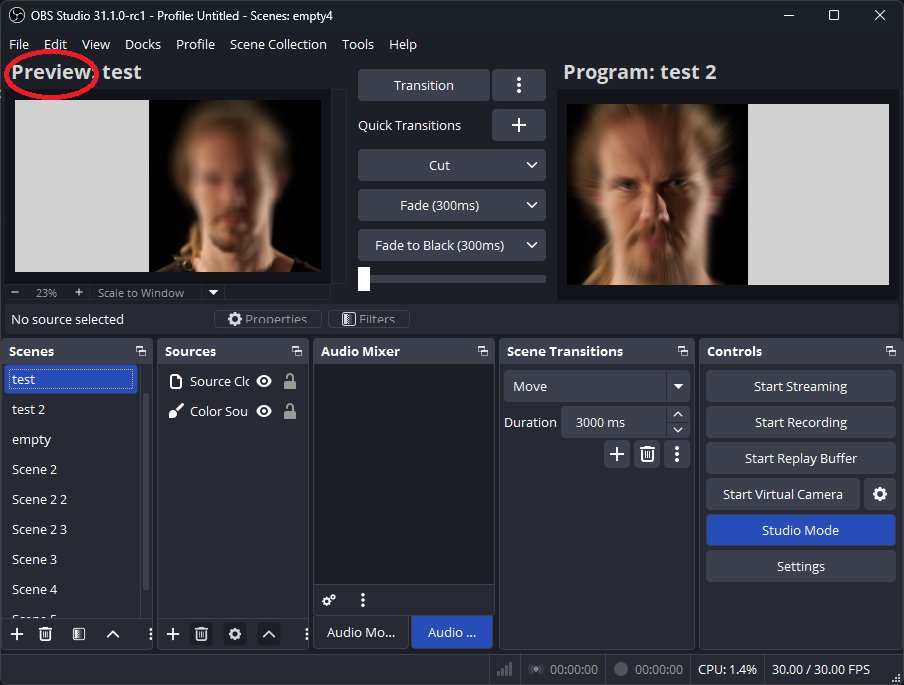
Task: Expand Fade to Black (300ms) dropdown
Action: coord(532,245)
